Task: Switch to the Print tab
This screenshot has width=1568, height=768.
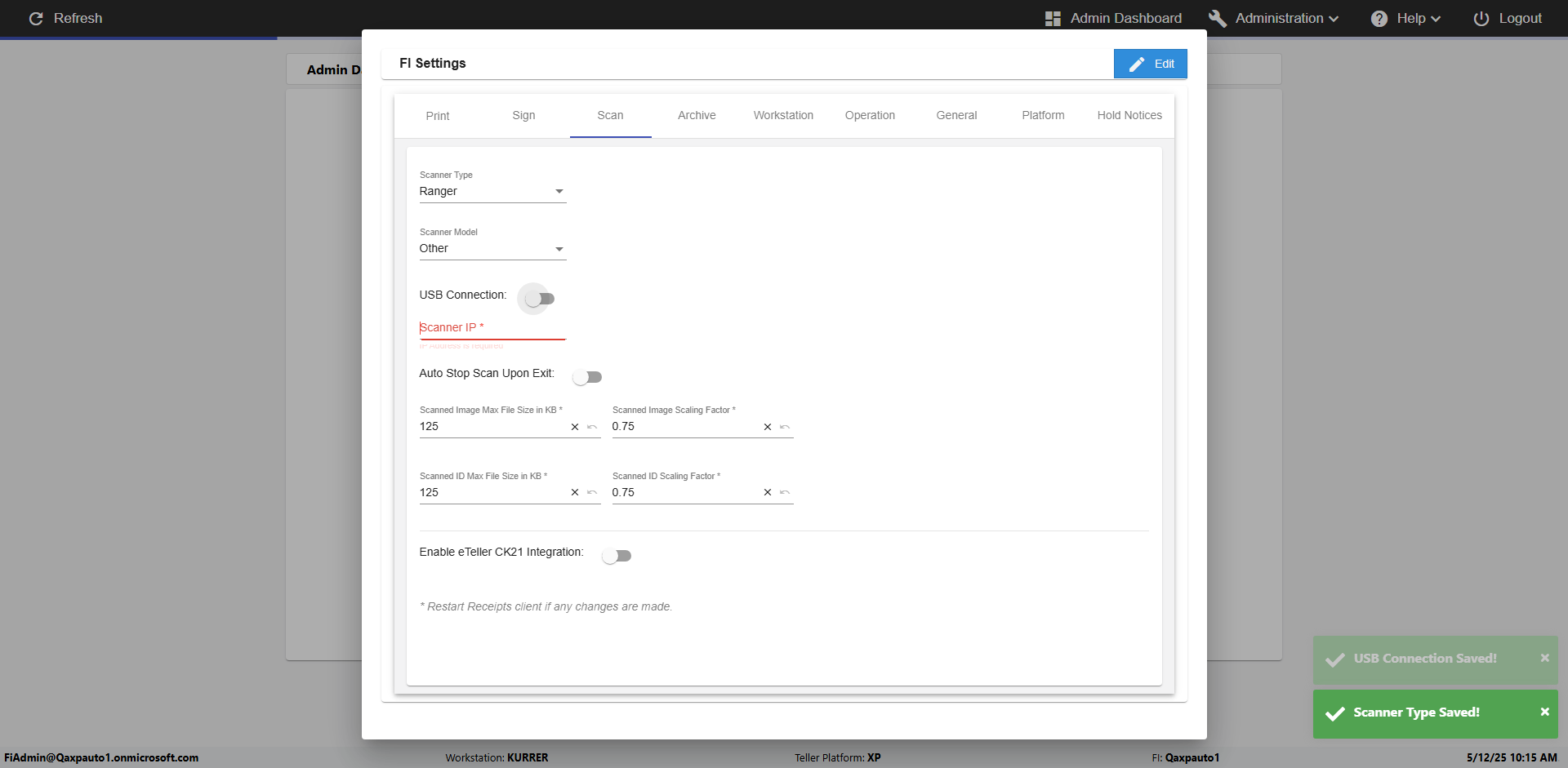Action: click(x=438, y=116)
